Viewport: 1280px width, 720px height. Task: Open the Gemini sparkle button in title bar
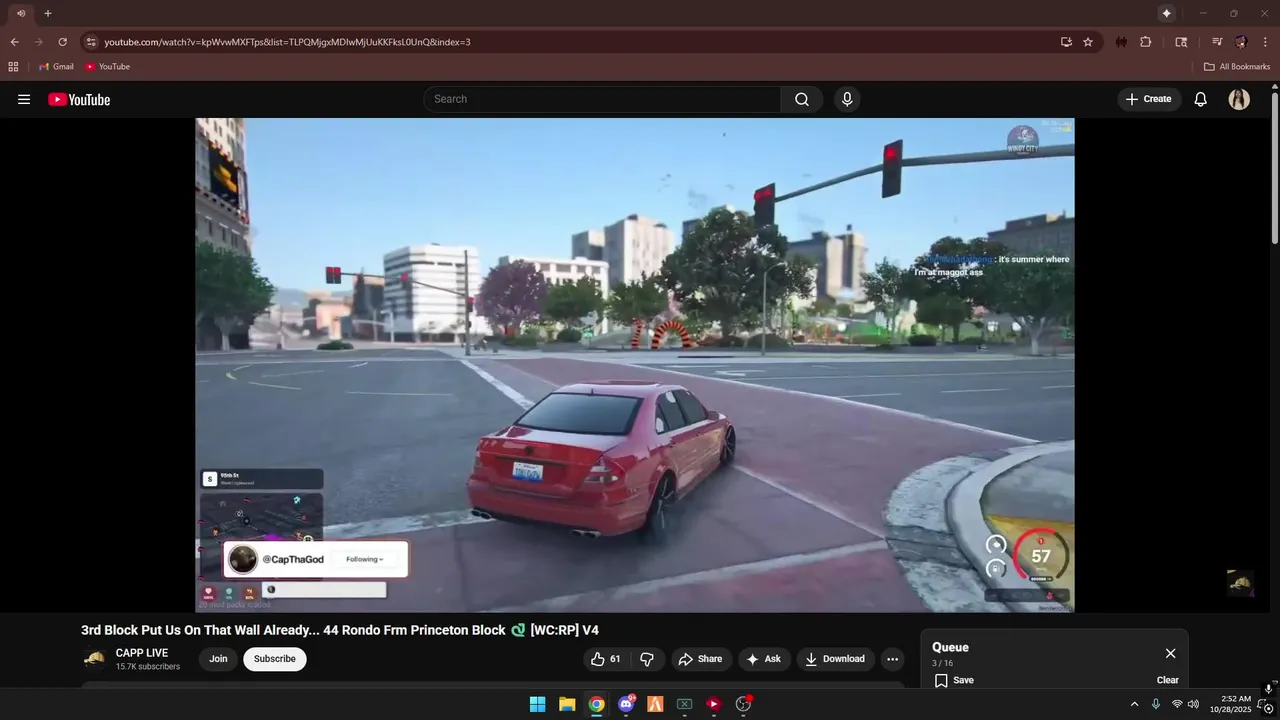point(1166,13)
